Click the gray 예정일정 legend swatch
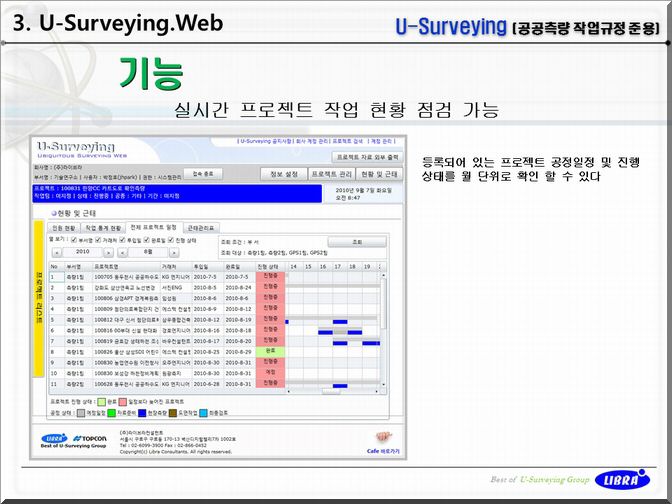 81,413
